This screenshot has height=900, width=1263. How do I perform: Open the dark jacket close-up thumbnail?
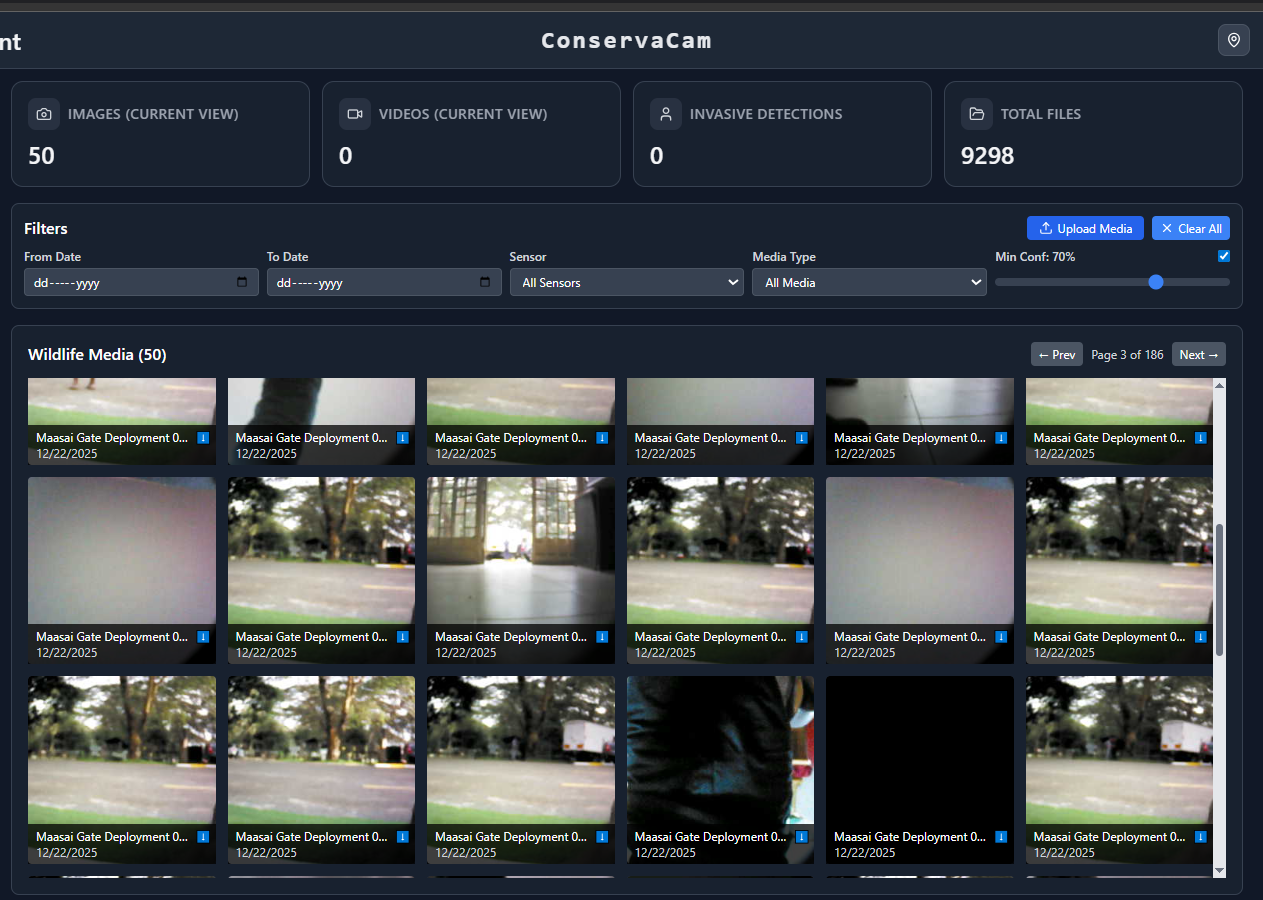720,750
